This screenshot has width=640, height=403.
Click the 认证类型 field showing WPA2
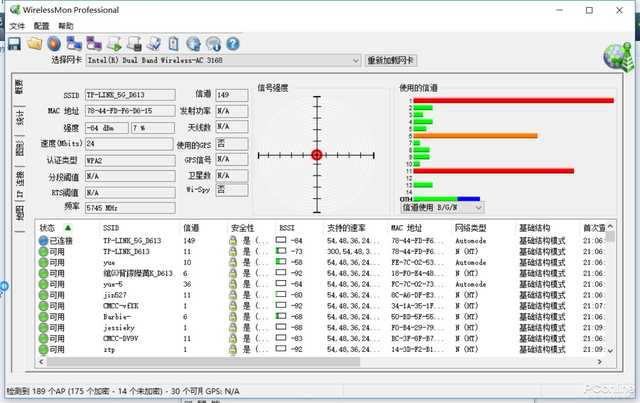point(130,160)
